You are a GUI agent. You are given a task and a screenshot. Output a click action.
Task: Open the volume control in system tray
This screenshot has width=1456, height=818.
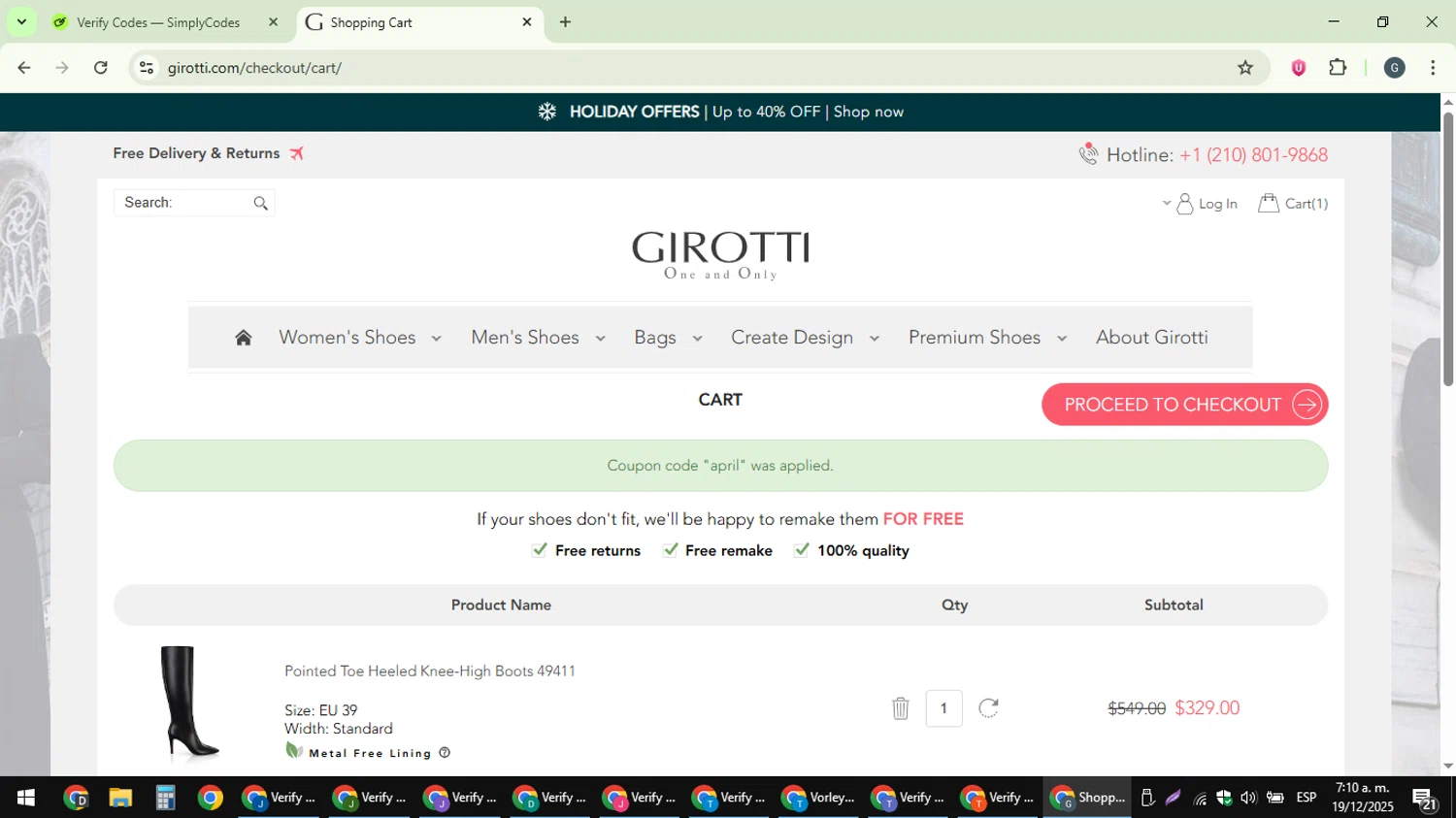[x=1248, y=798]
